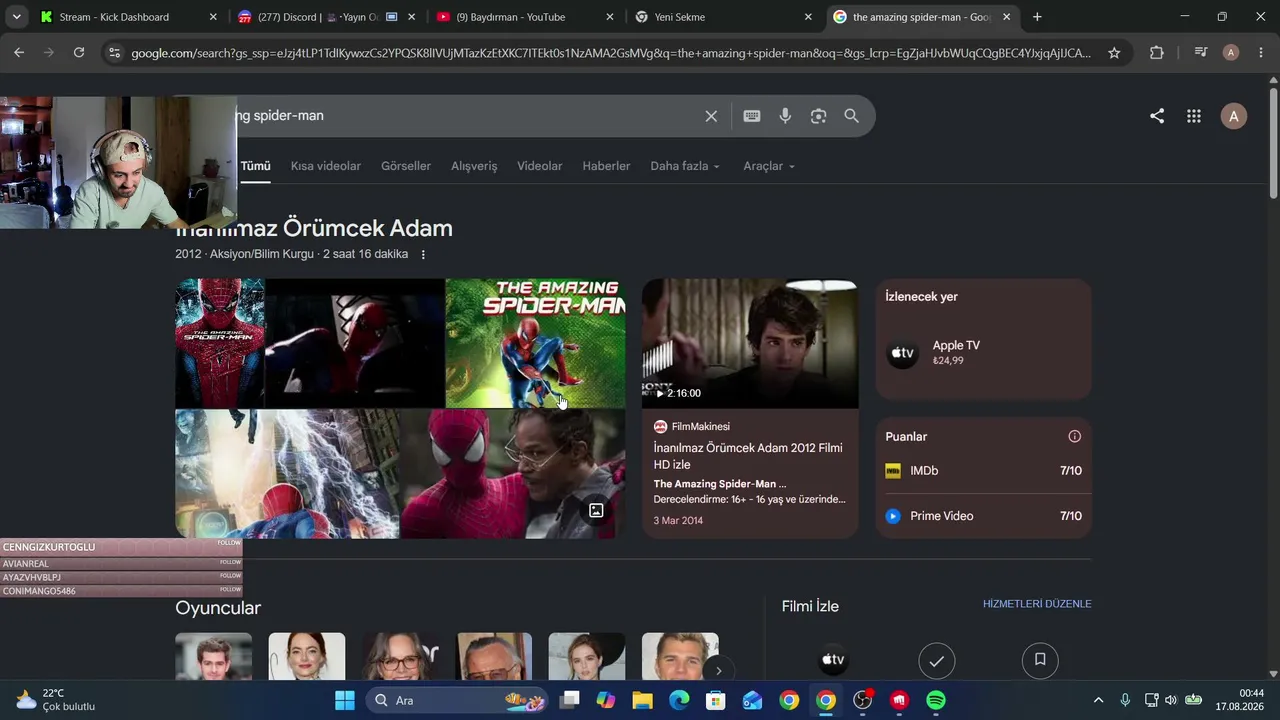
Task: Open Chrome media controls icon
Action: coord(1201,53)
